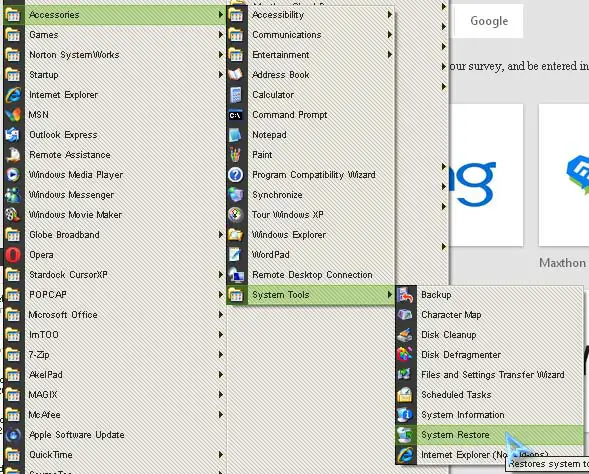The height and width of the screenshot is (474, 589).
Task: Click the Program Compatibility Wizard question-mark icon
Action: coord(236,175)
